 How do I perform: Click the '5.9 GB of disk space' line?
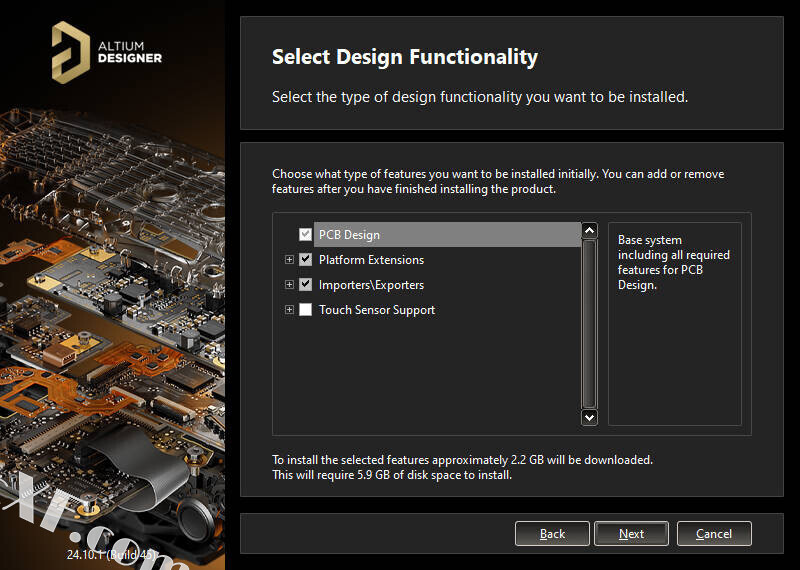pos(391,475)
